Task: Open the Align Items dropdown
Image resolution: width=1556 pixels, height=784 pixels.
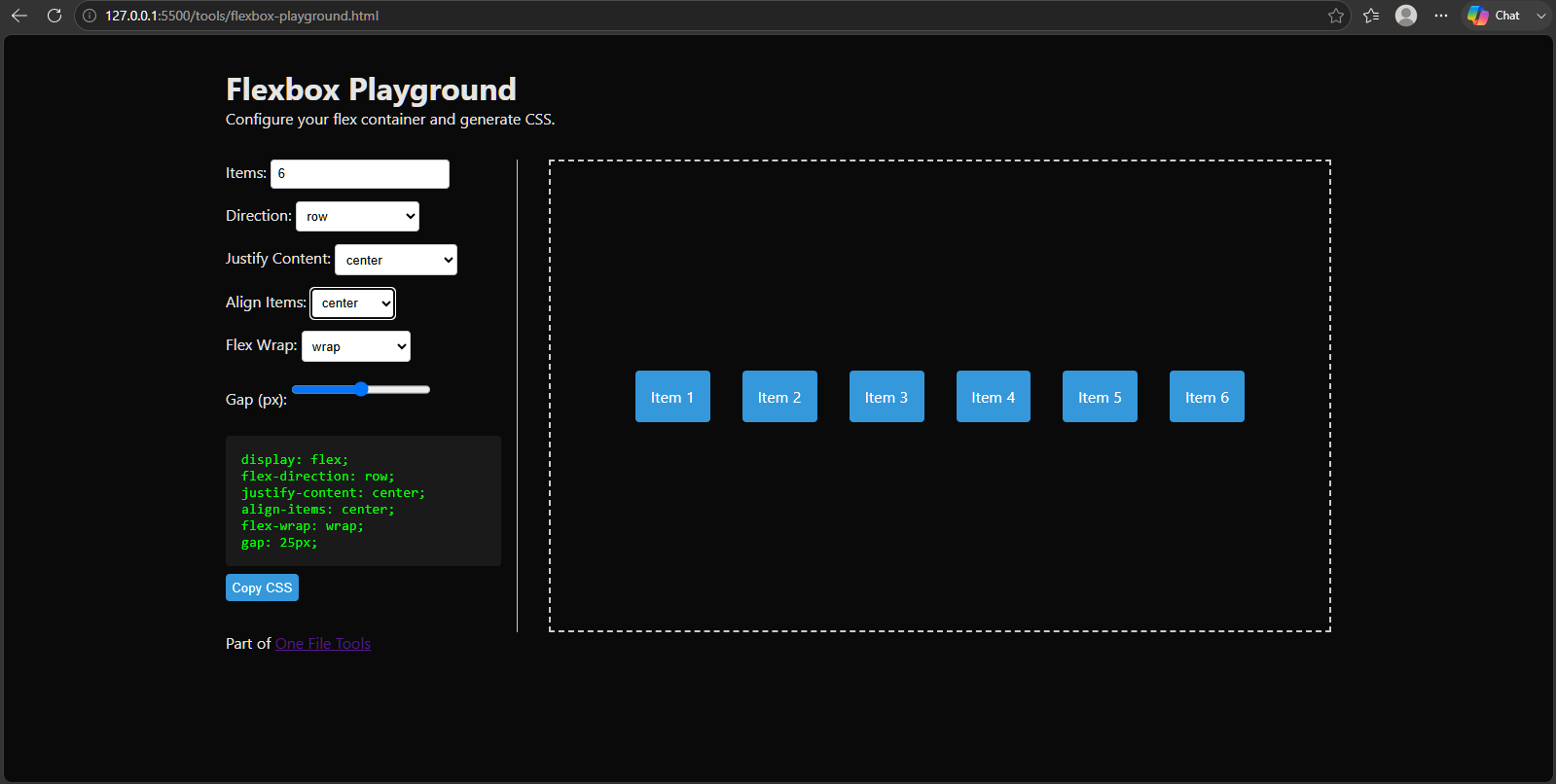Action: point(353,303)
